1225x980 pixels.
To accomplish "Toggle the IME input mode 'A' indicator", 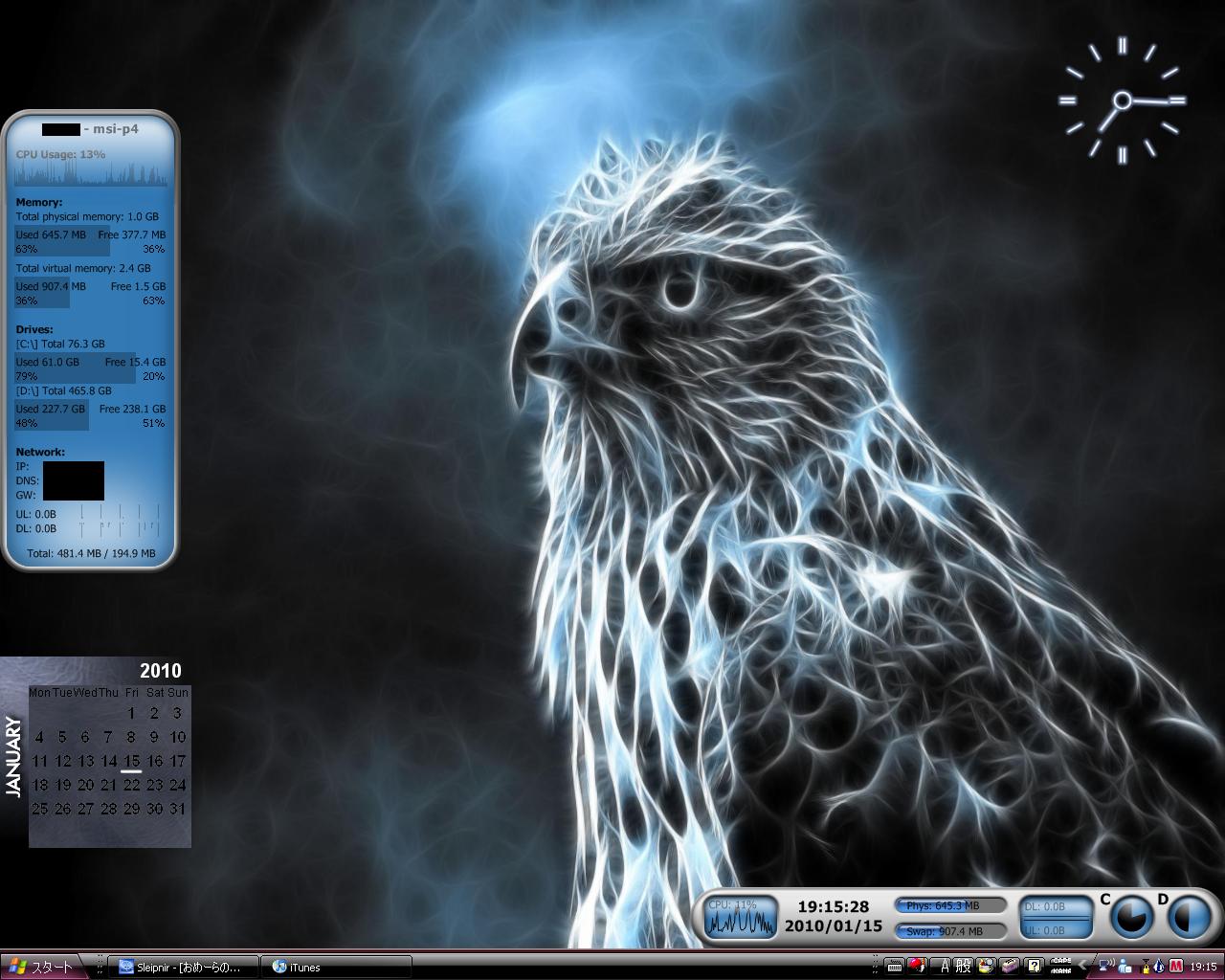I will click(x=943, y=967).
